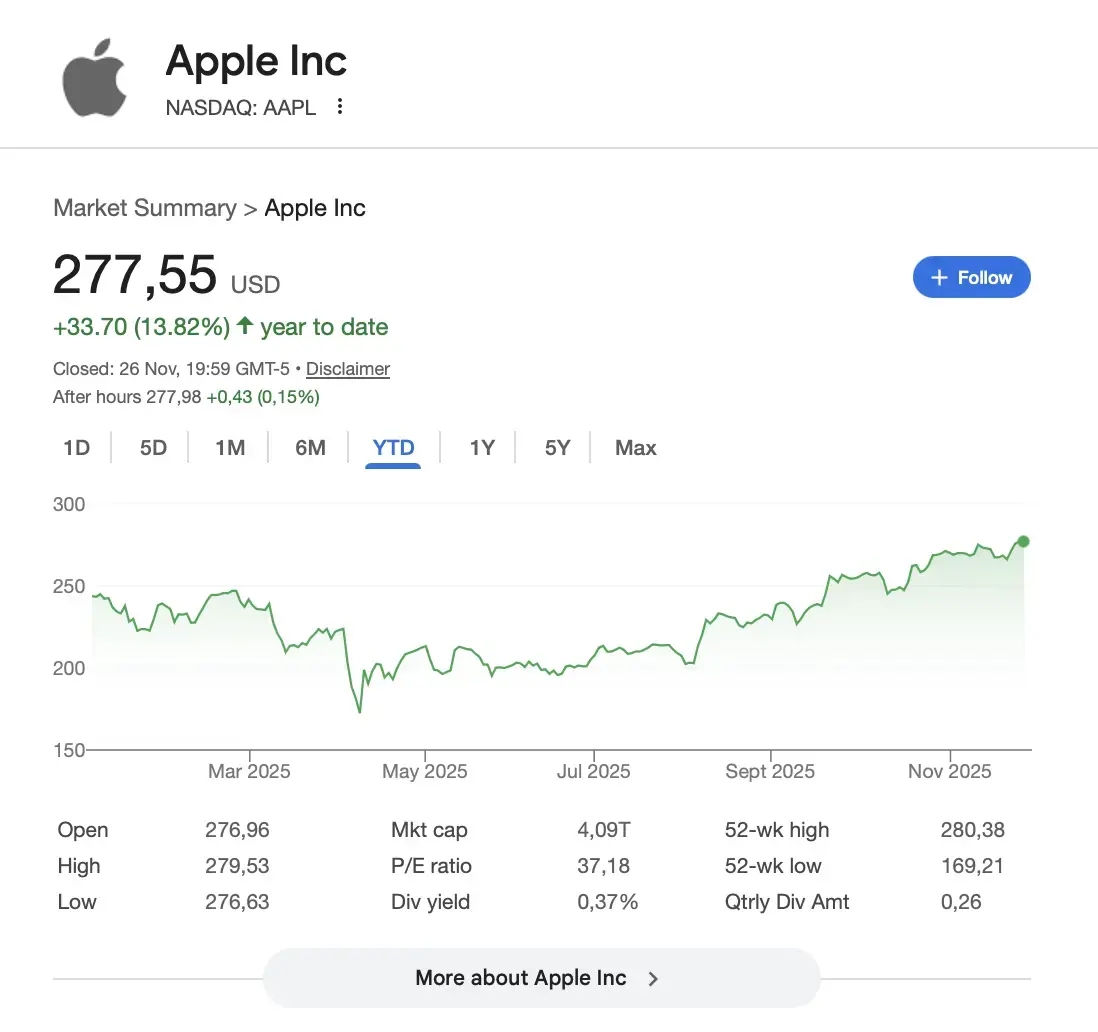Select the 1D time range tab
Image resolution: width=1098 pixels, height=1032 pixels.
click(77, 448)
